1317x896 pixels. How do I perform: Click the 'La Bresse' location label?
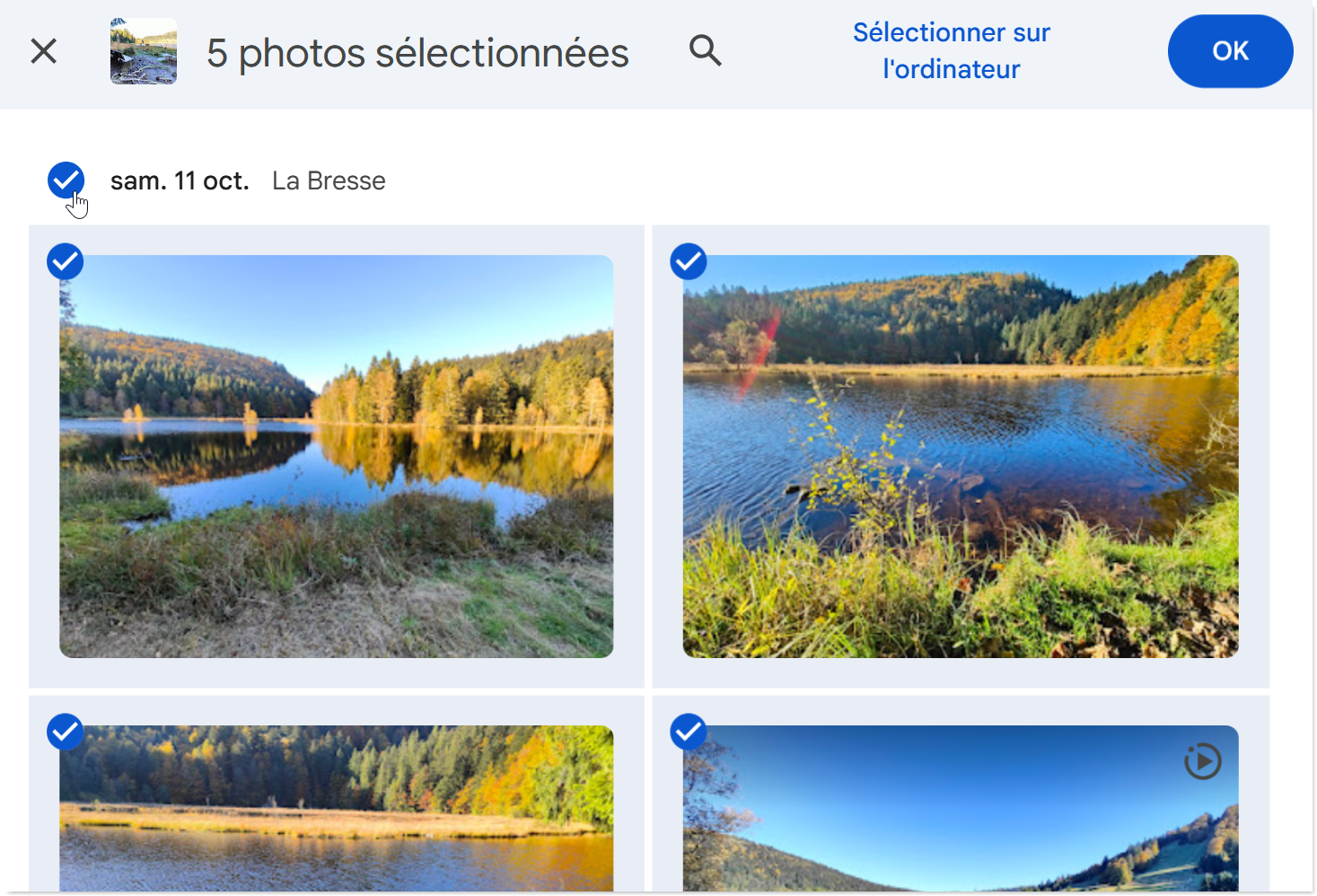(329, 181)
